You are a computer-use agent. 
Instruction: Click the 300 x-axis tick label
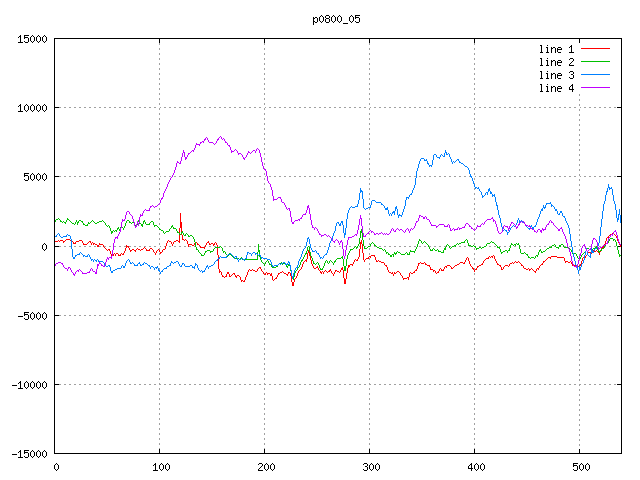point(370,467)
